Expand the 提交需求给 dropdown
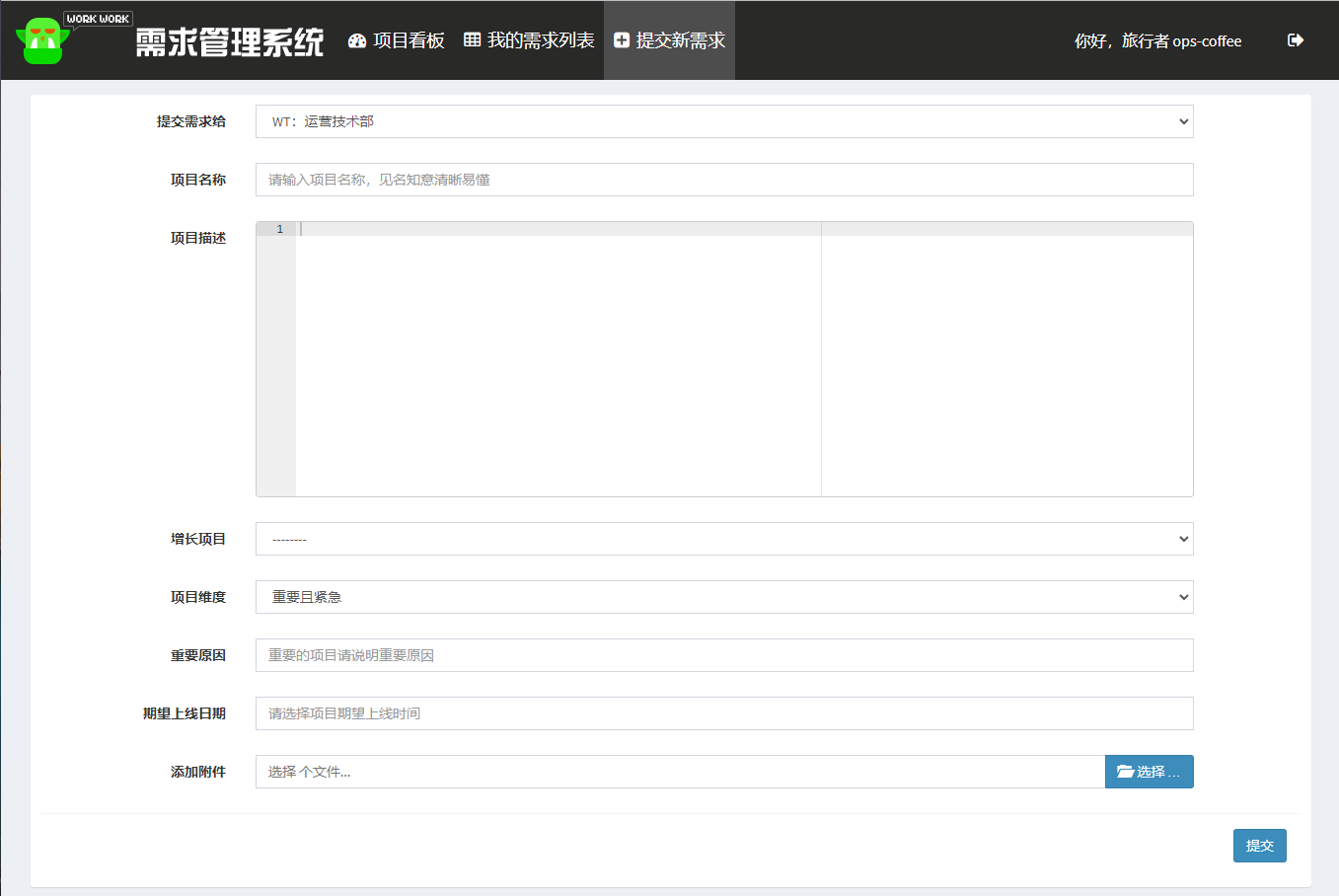This screenshot has width=1339, height=896. click(723, 121)
